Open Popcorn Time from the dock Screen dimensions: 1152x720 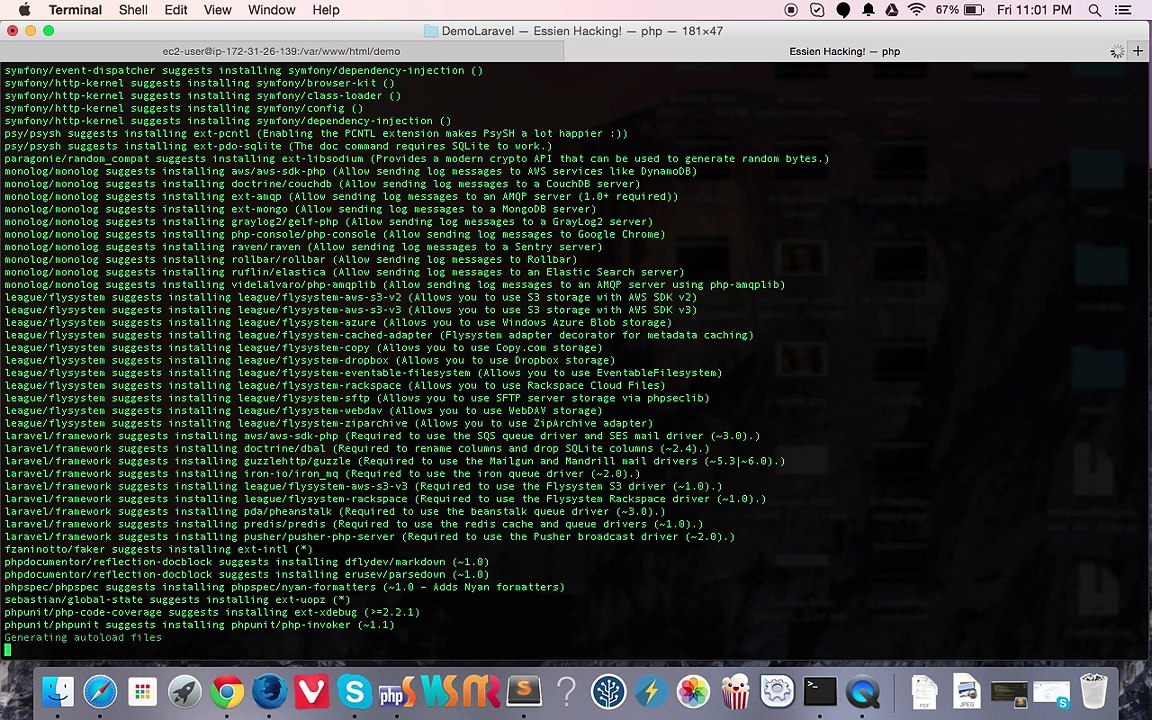point(735,691)
